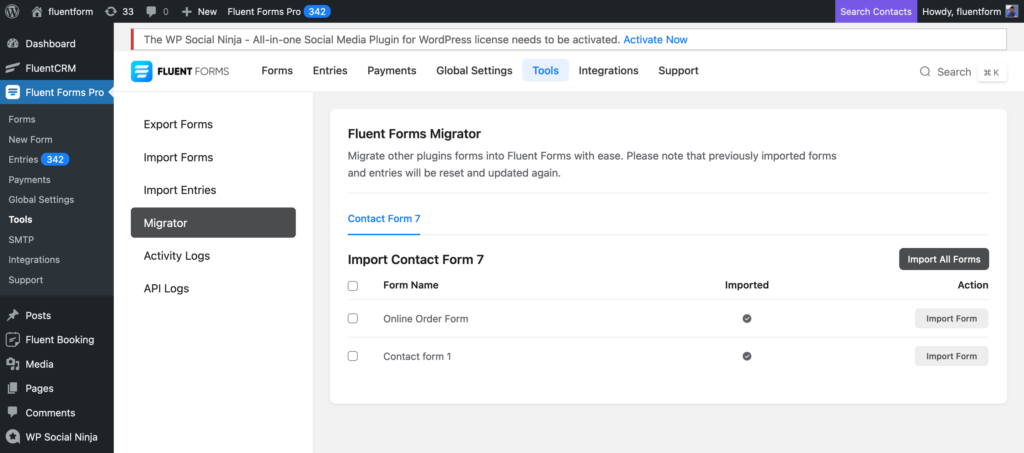Image resolution: width=1024 pixels, height=453 pixels.
Task: Click the Search field with ⌘K shortcut
Action: coord(963,72)
